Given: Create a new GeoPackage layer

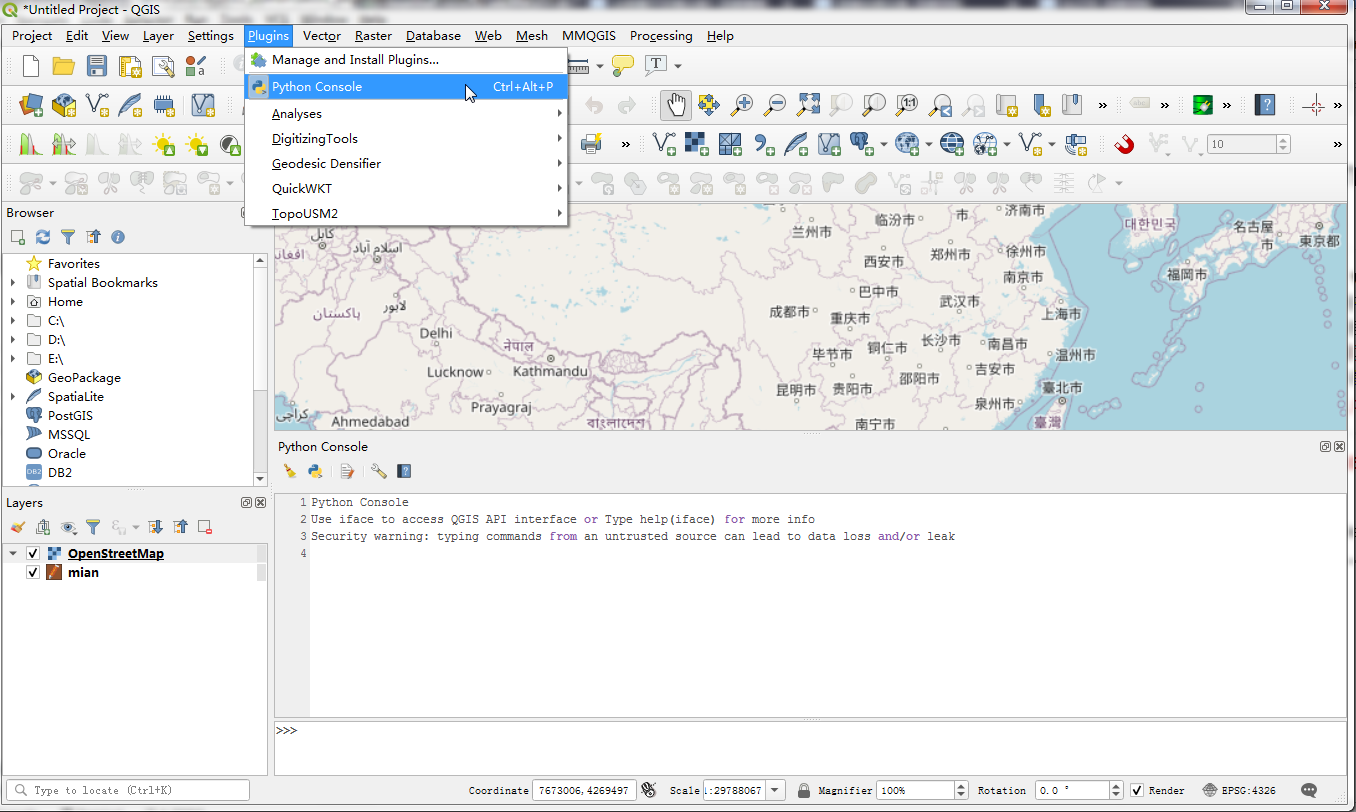Looking at the screenshot, I should click(64, 104).
